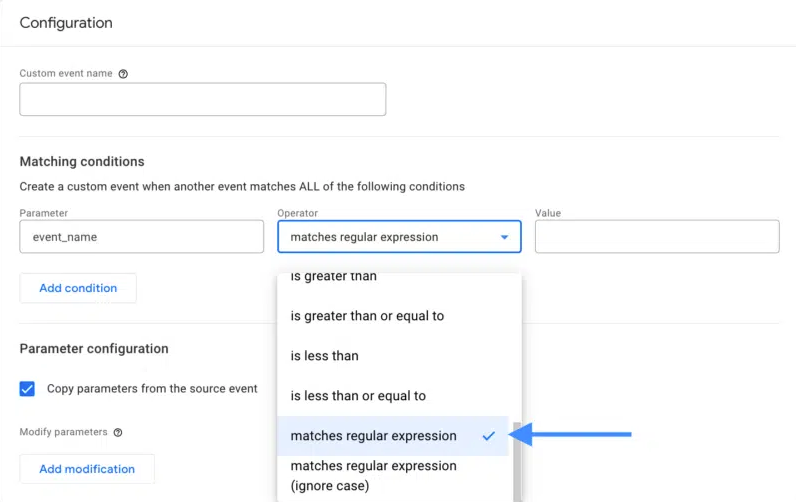
Task: Open the Operator dropdown showing 'matches regular expression'
Action: 398,237
